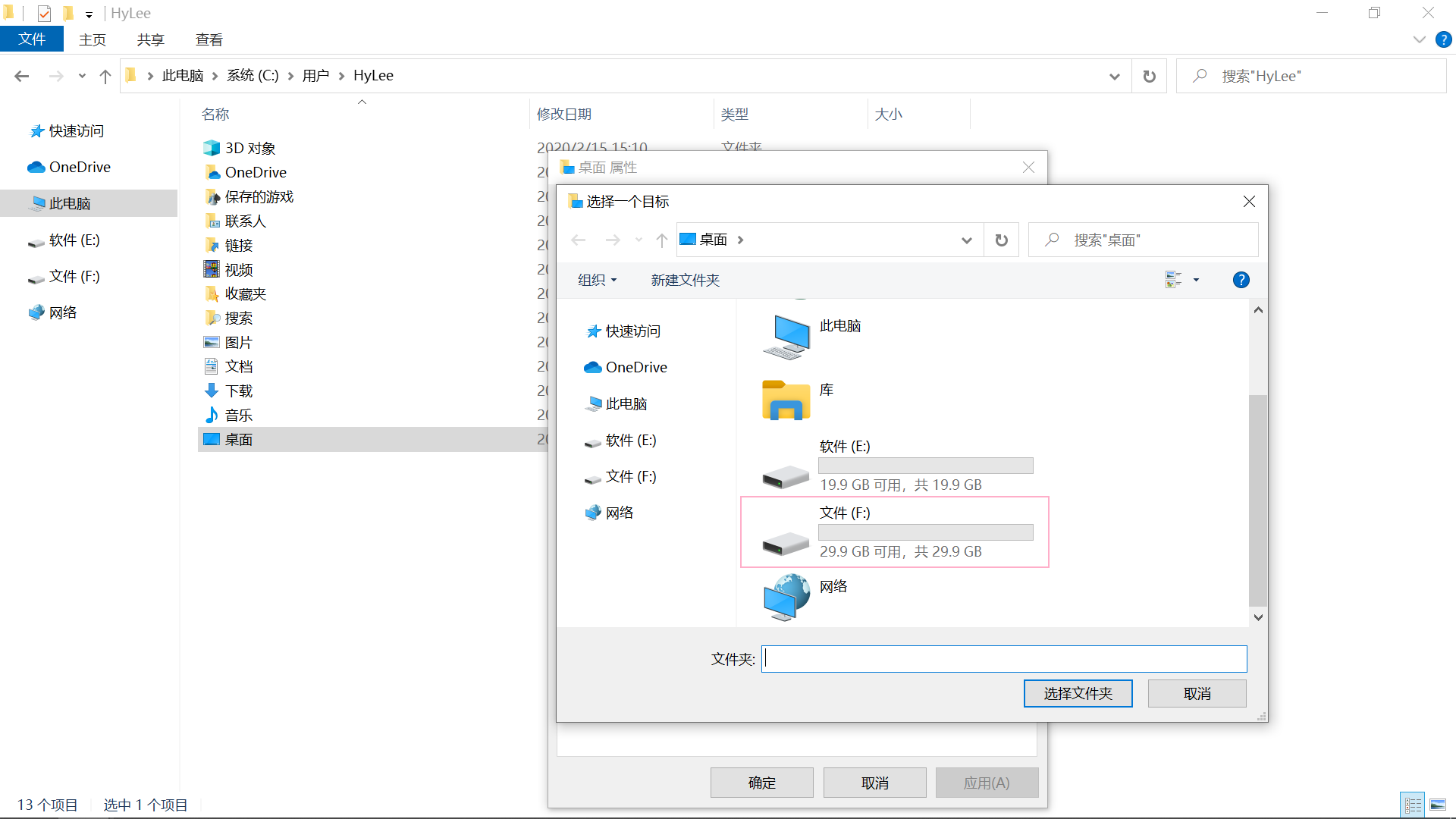This screenshot has width=1456, height=819.
Task: Open the 查看 ribbon tab
Action: pos(209,39)
